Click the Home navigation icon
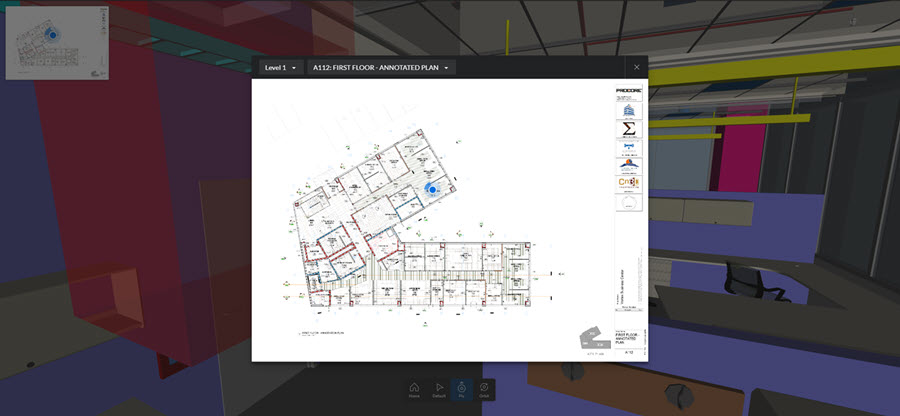This screenshot has width=900, height=416. pos(414,389)
